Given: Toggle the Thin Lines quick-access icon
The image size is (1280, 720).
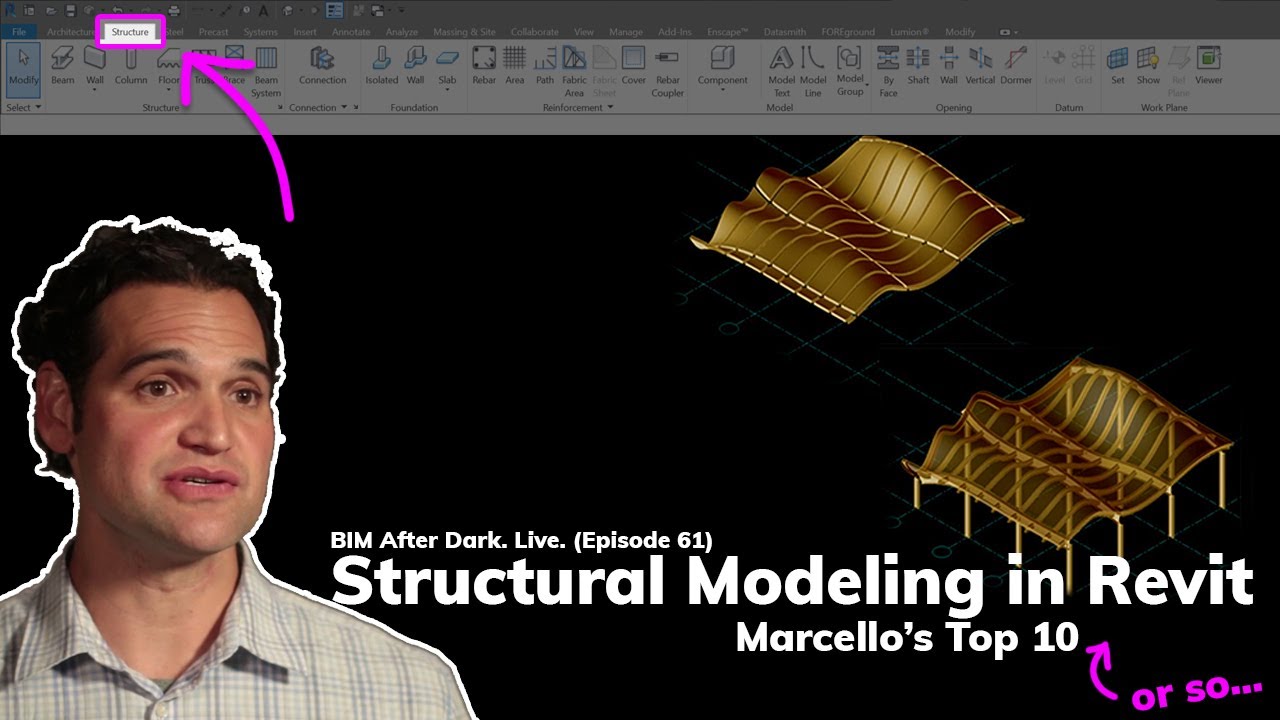Looking at the screenshot, I should 334,11.
